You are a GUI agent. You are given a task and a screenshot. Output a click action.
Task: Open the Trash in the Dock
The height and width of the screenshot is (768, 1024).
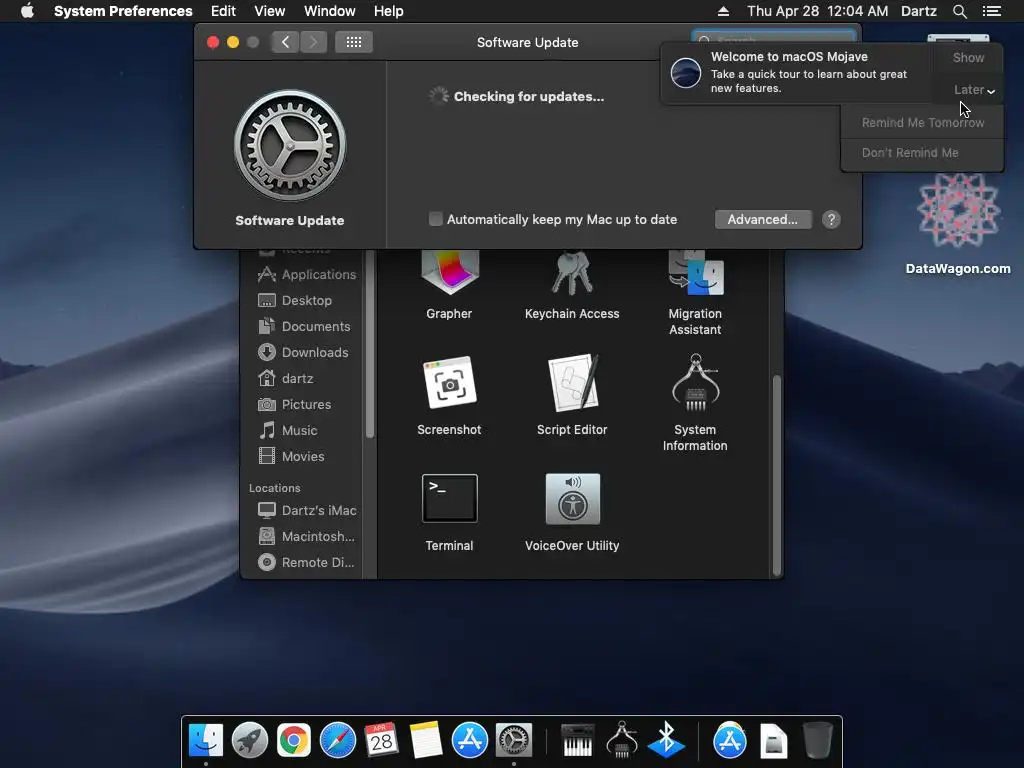pyautogui.click(x=817, y=741)
